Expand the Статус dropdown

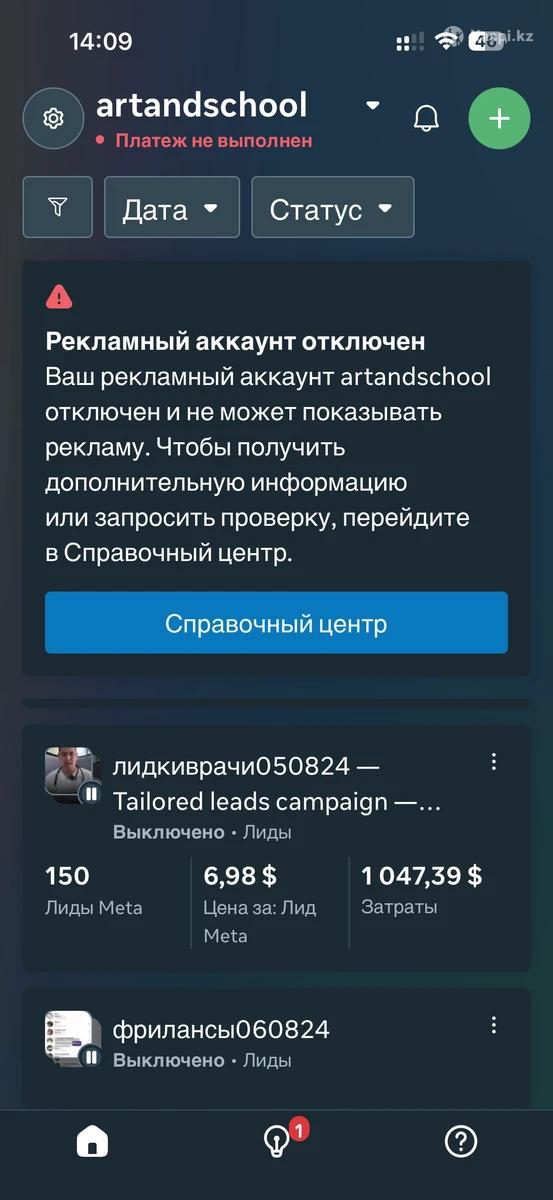pyautogui.click(x=333, y=207)
